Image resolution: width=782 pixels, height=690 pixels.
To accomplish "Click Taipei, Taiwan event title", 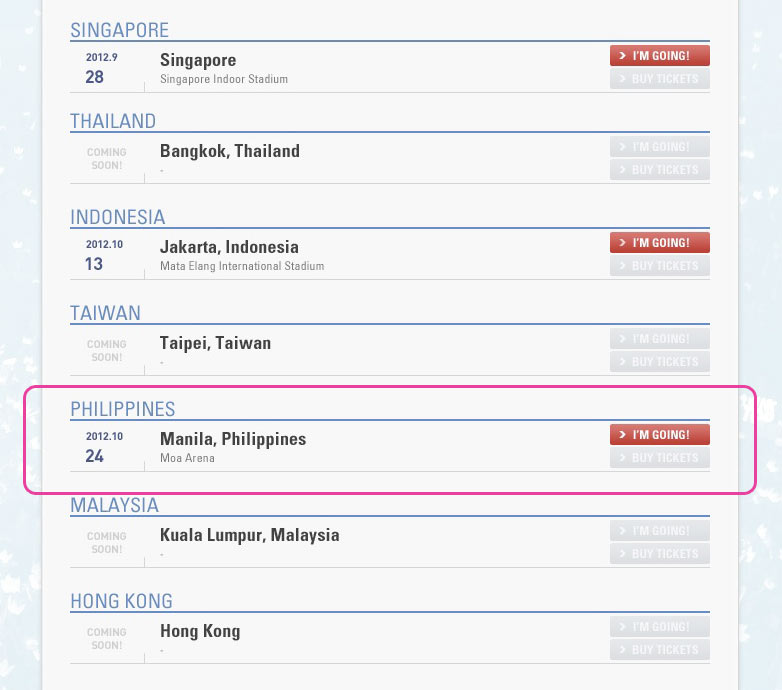I will coord(215,343).
